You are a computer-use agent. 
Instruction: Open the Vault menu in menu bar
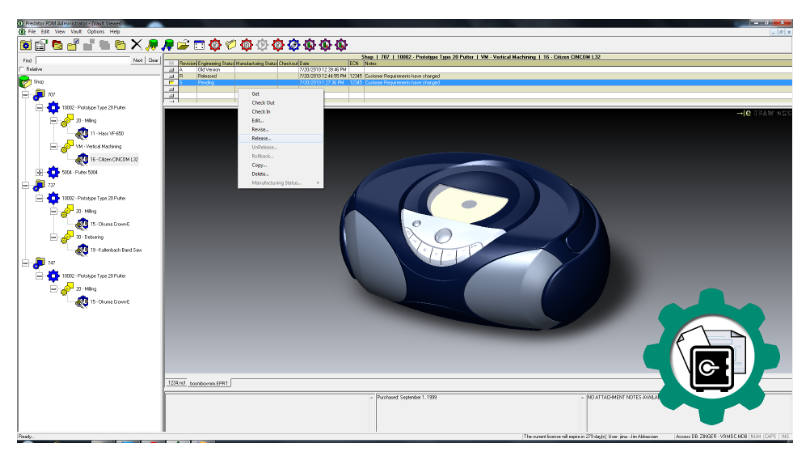[75, 32]
